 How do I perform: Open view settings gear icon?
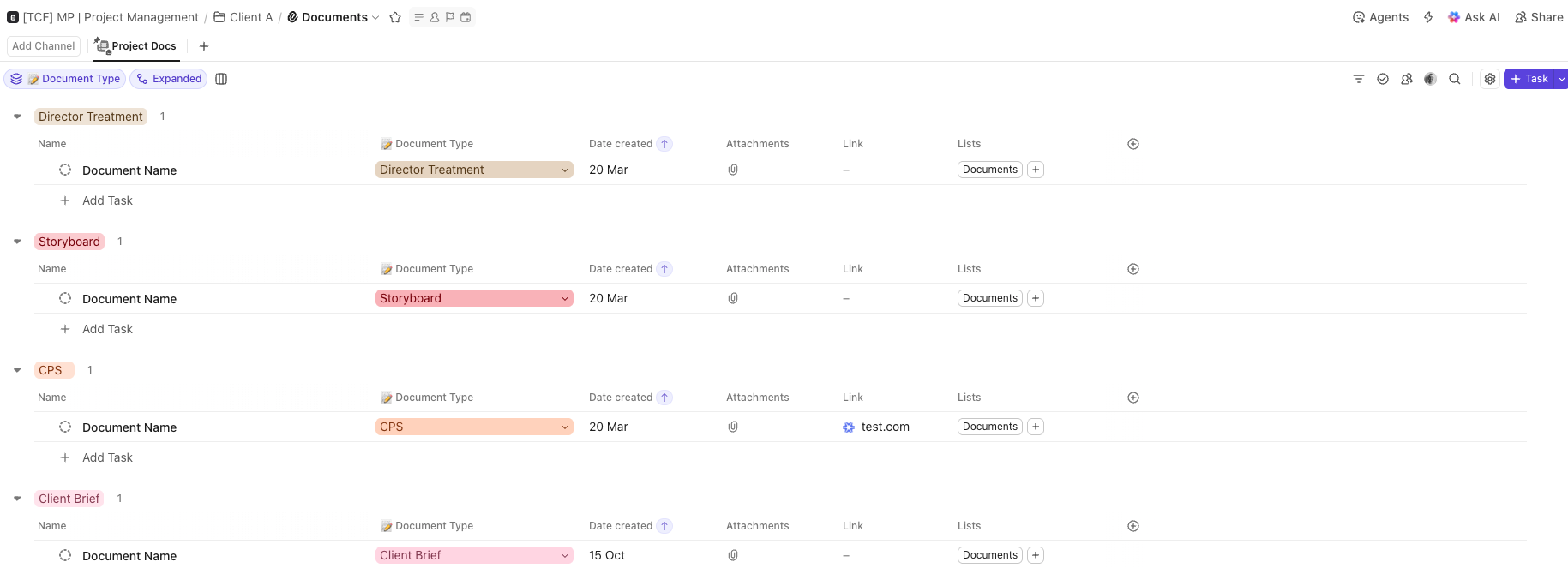(x=1490, y=79)
